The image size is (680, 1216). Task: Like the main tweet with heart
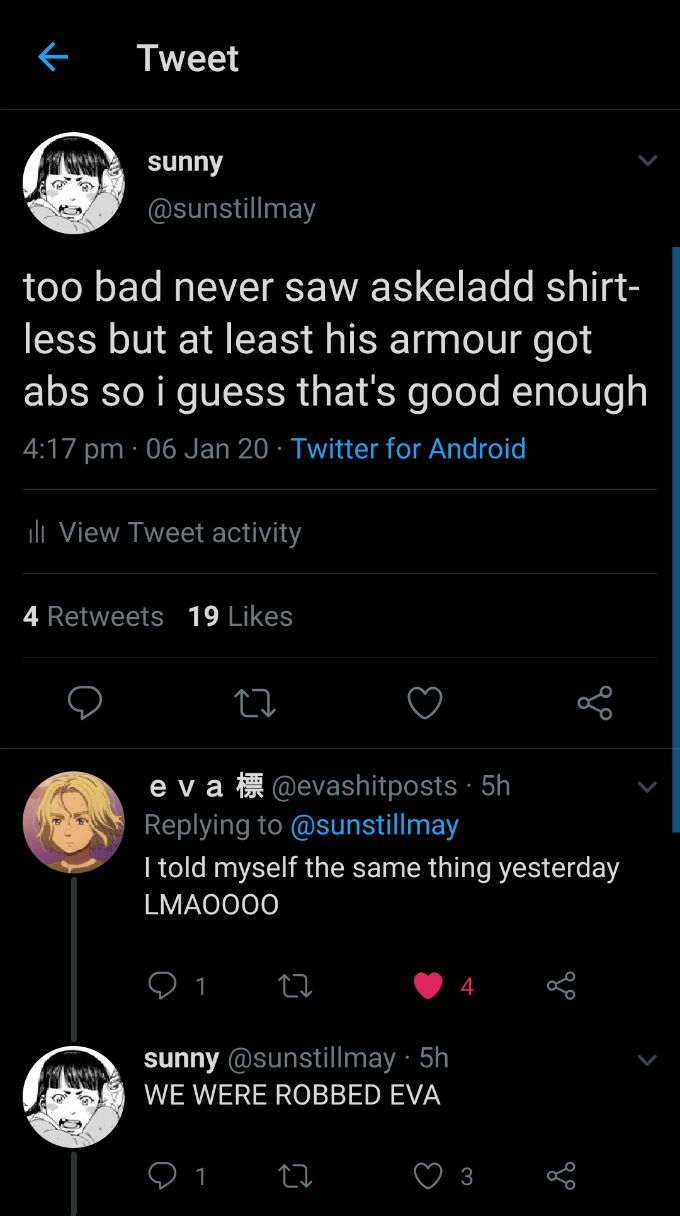click(425, 704)
